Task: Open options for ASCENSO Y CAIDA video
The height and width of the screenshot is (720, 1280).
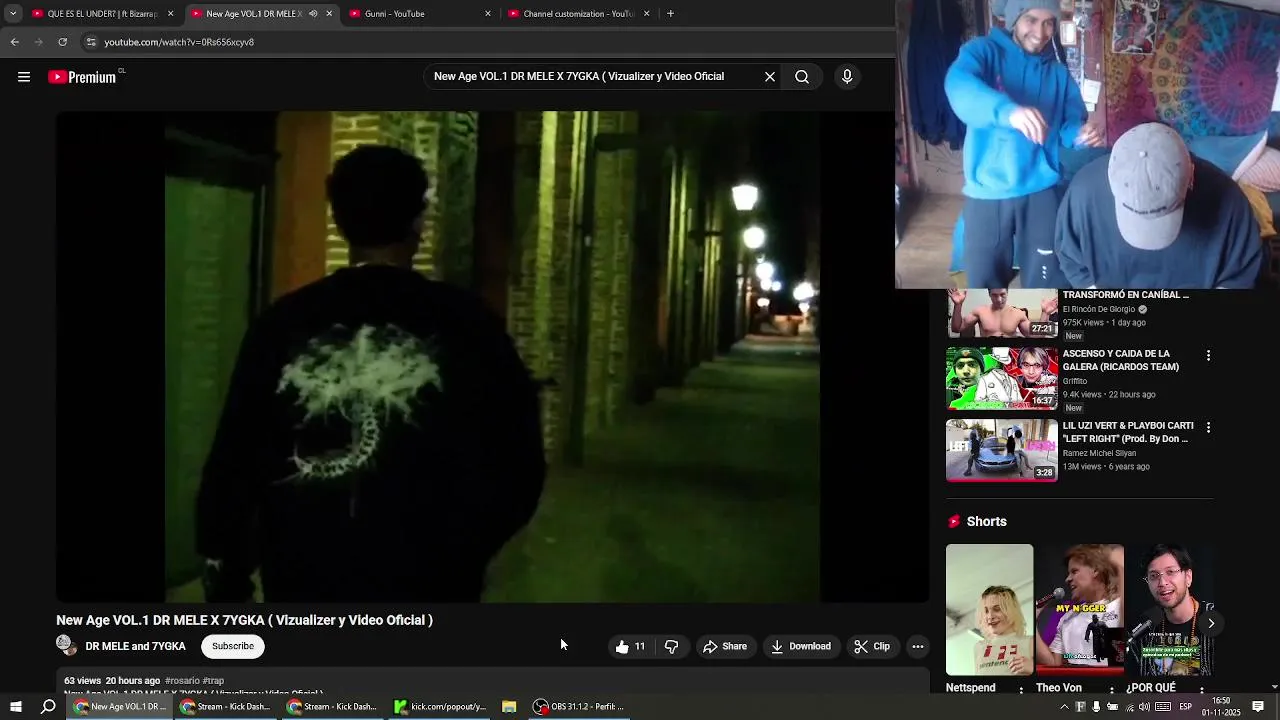Action: click(1208, 356)
